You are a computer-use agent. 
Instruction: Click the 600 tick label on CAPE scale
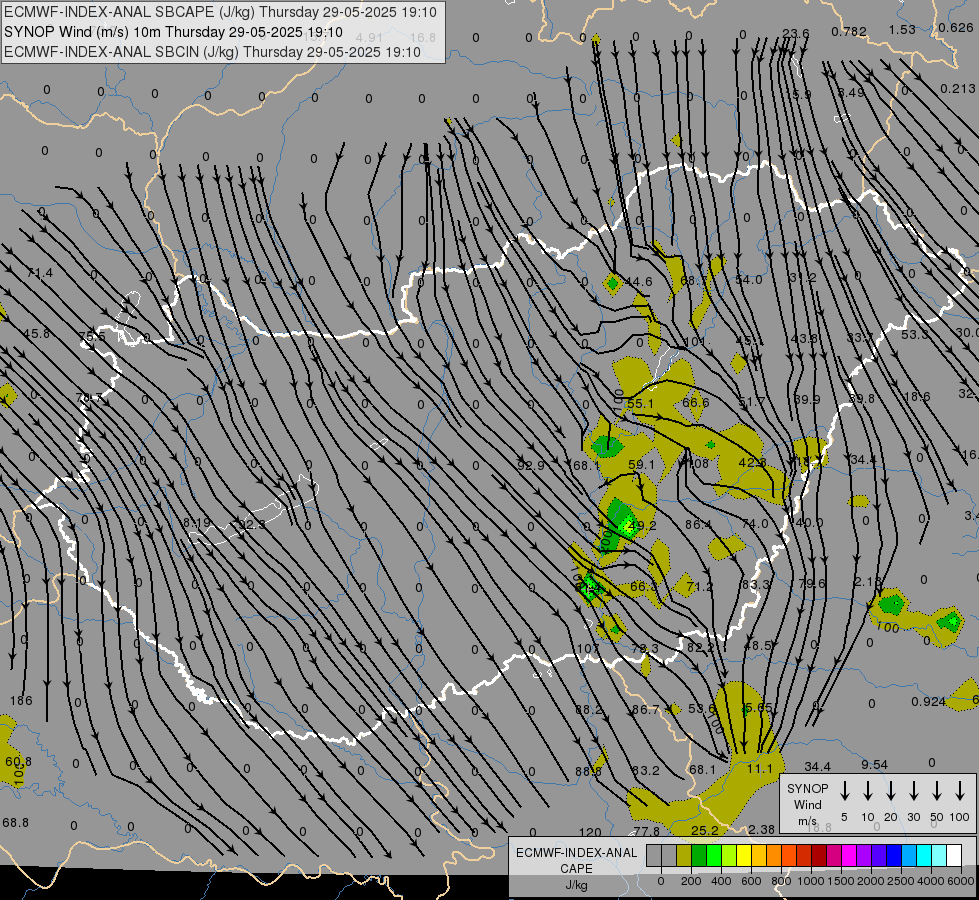(750, 881)
